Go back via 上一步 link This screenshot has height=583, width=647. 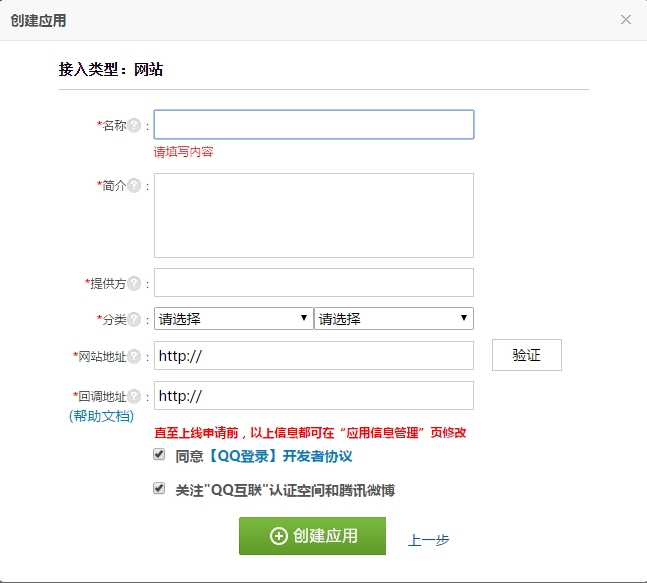[428, 540]
